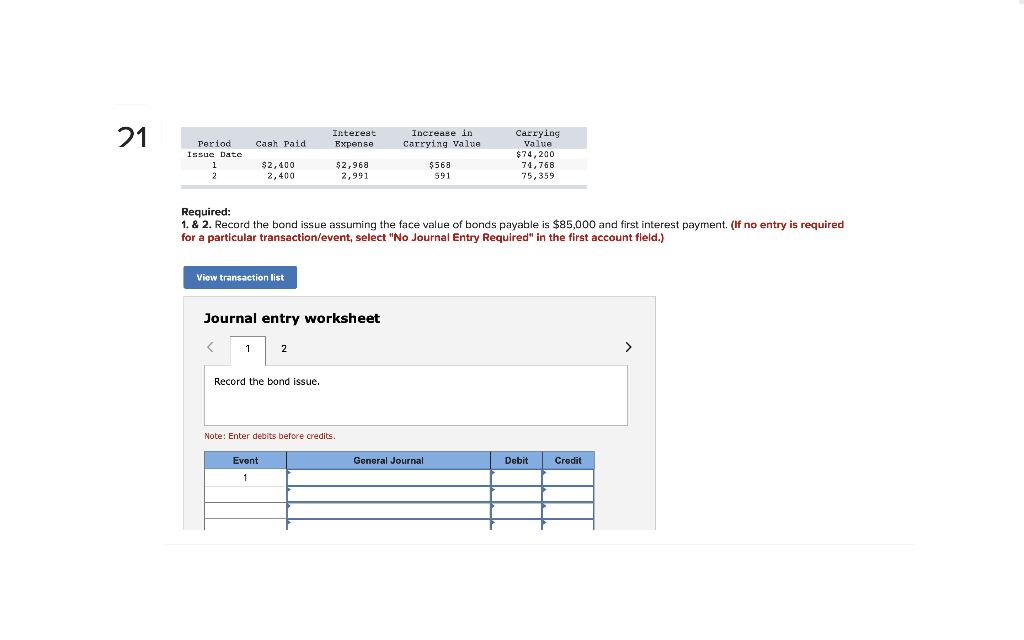The width and height of the screenshot is (1024, 640).
Task: Click the first row Credit amount field
Action: click(x=568, y=477)
